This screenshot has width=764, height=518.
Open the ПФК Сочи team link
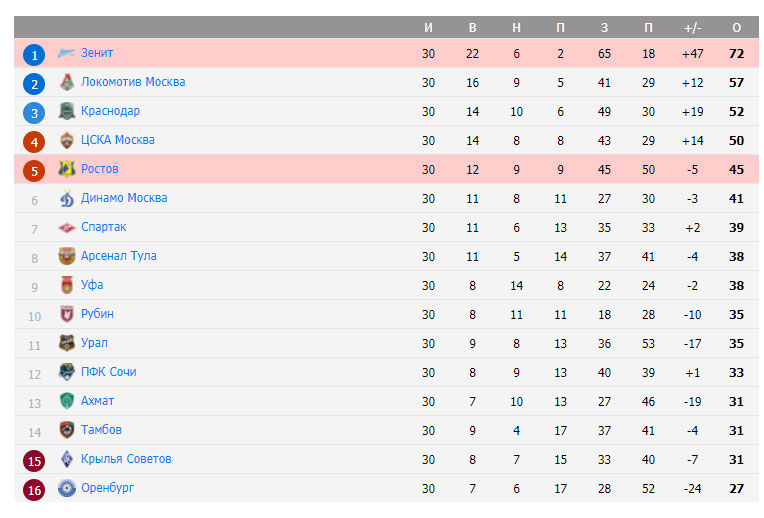pos(109,372)
